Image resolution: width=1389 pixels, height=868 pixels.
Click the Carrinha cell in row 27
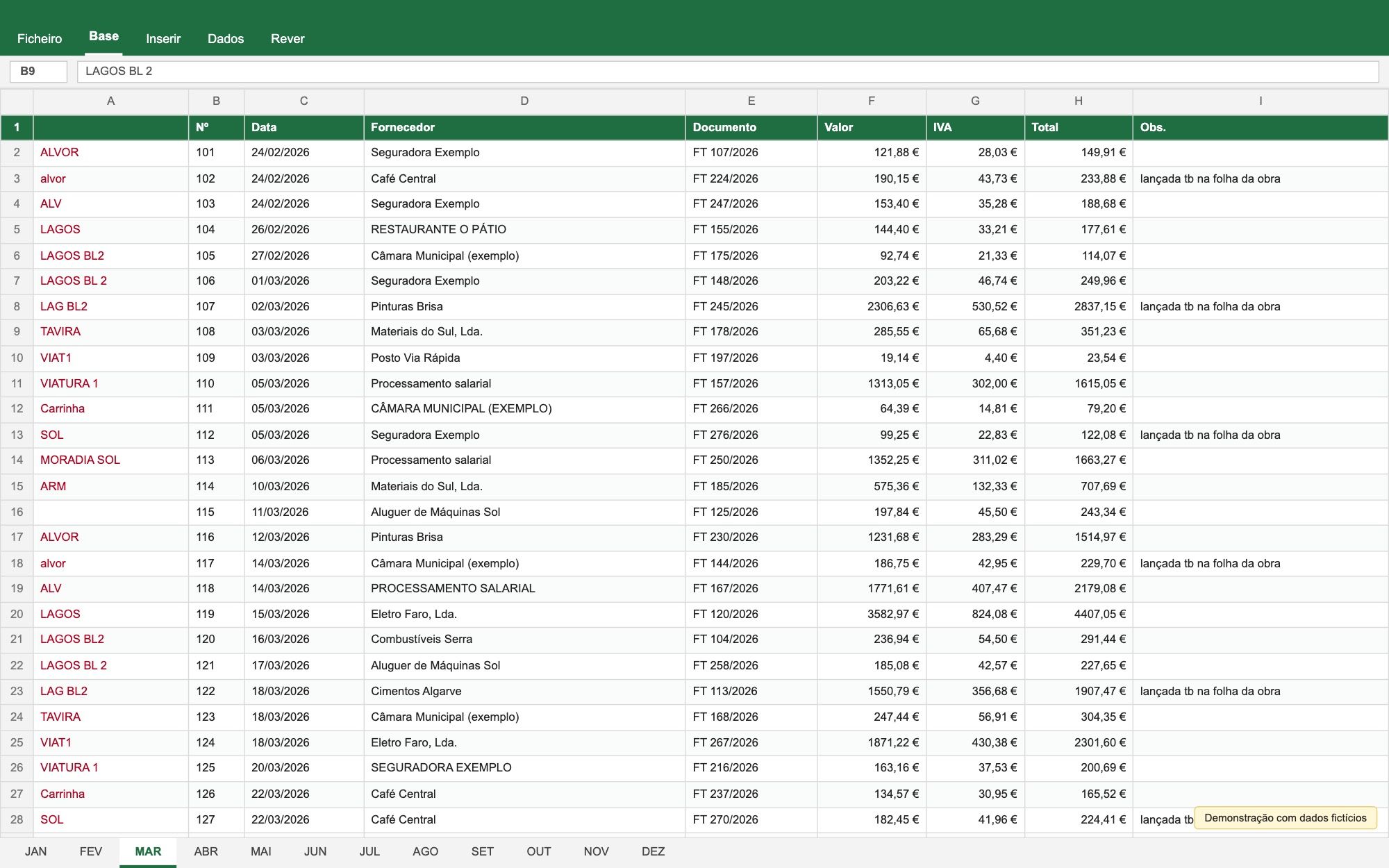[110, 794]
